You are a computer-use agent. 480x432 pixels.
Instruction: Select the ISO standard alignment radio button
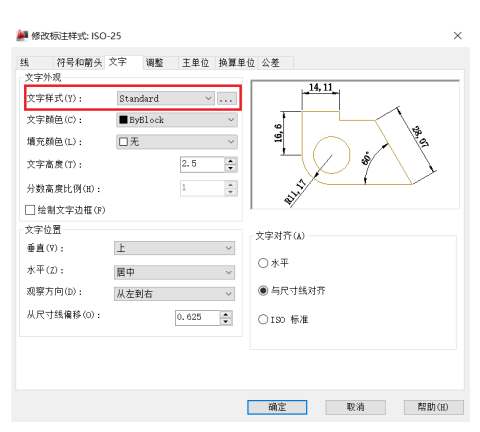(x=263, y=319)
